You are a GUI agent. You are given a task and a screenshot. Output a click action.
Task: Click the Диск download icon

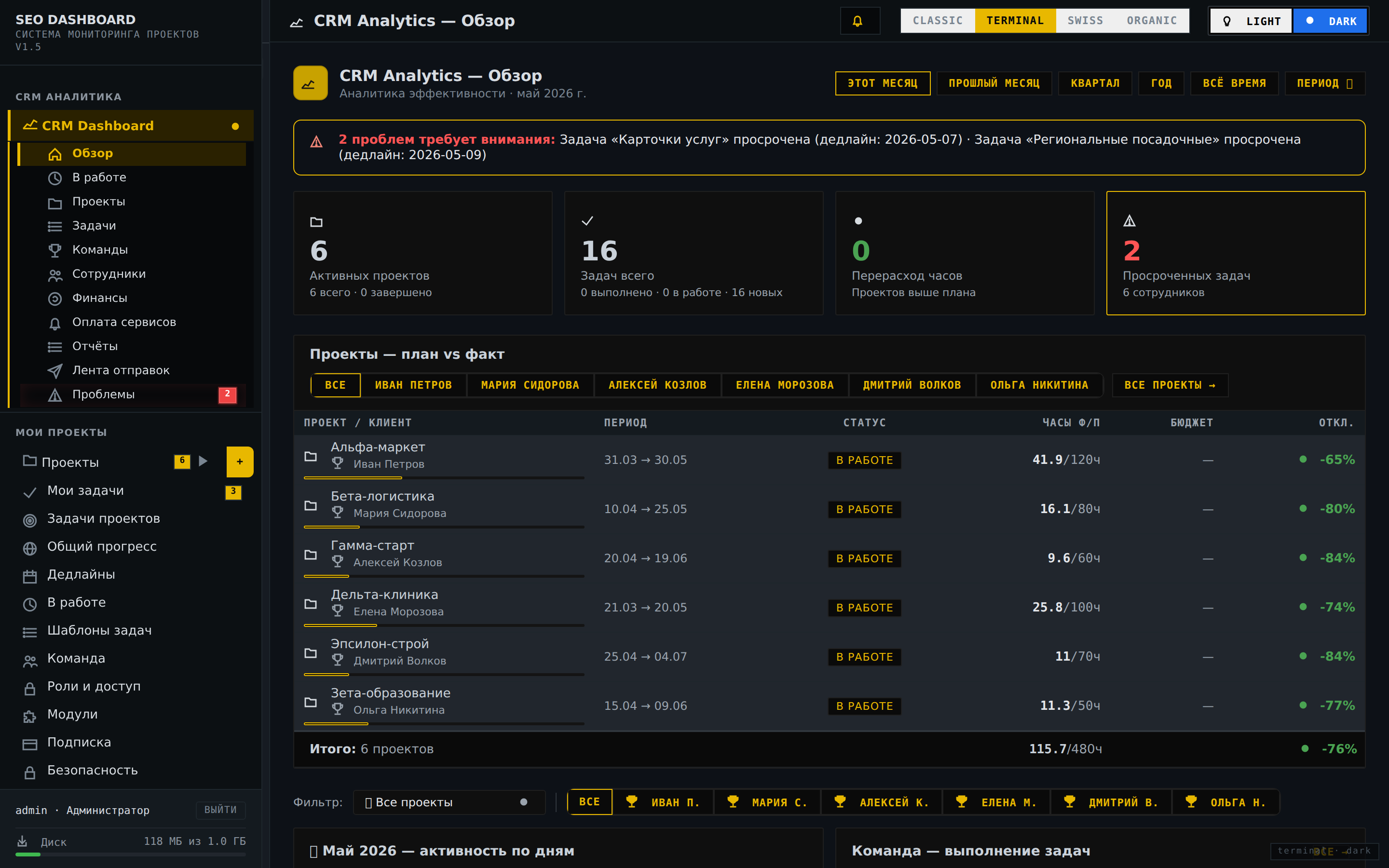(x=22, y=841)
